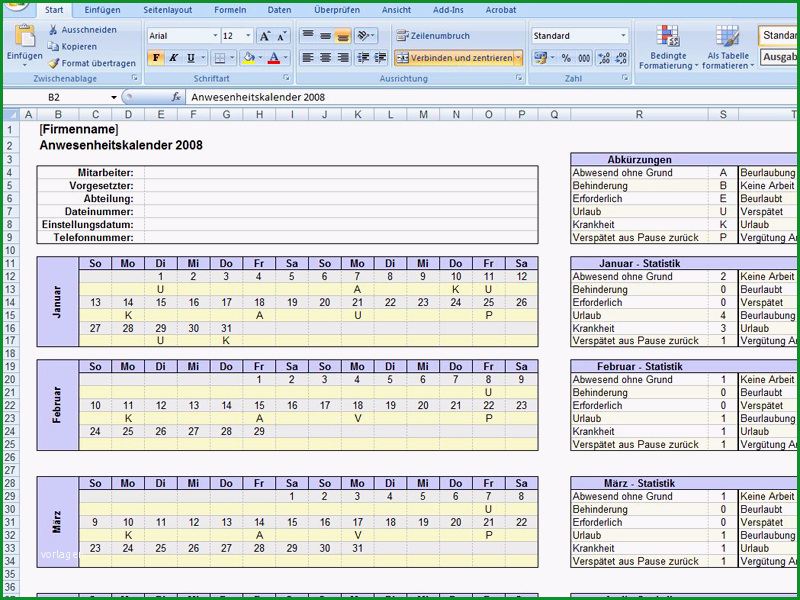Apply percent number format

click(566, 58)
